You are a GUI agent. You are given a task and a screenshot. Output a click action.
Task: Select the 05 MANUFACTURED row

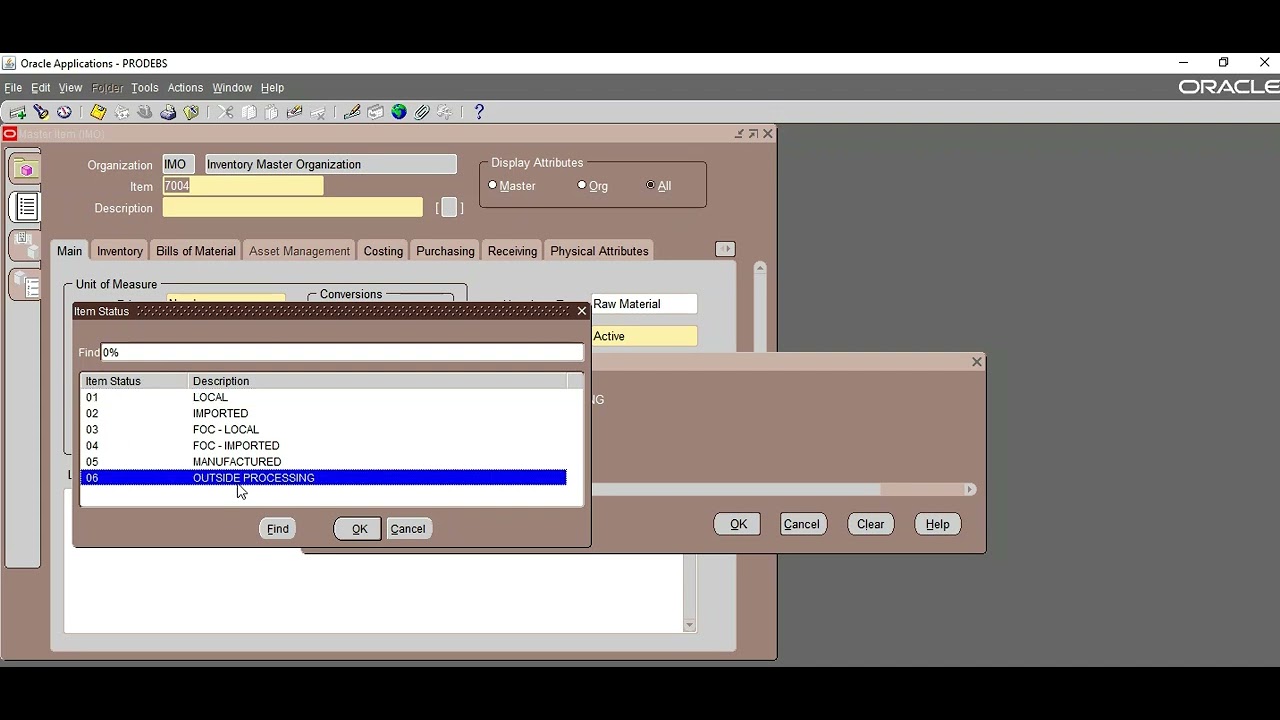323,461
